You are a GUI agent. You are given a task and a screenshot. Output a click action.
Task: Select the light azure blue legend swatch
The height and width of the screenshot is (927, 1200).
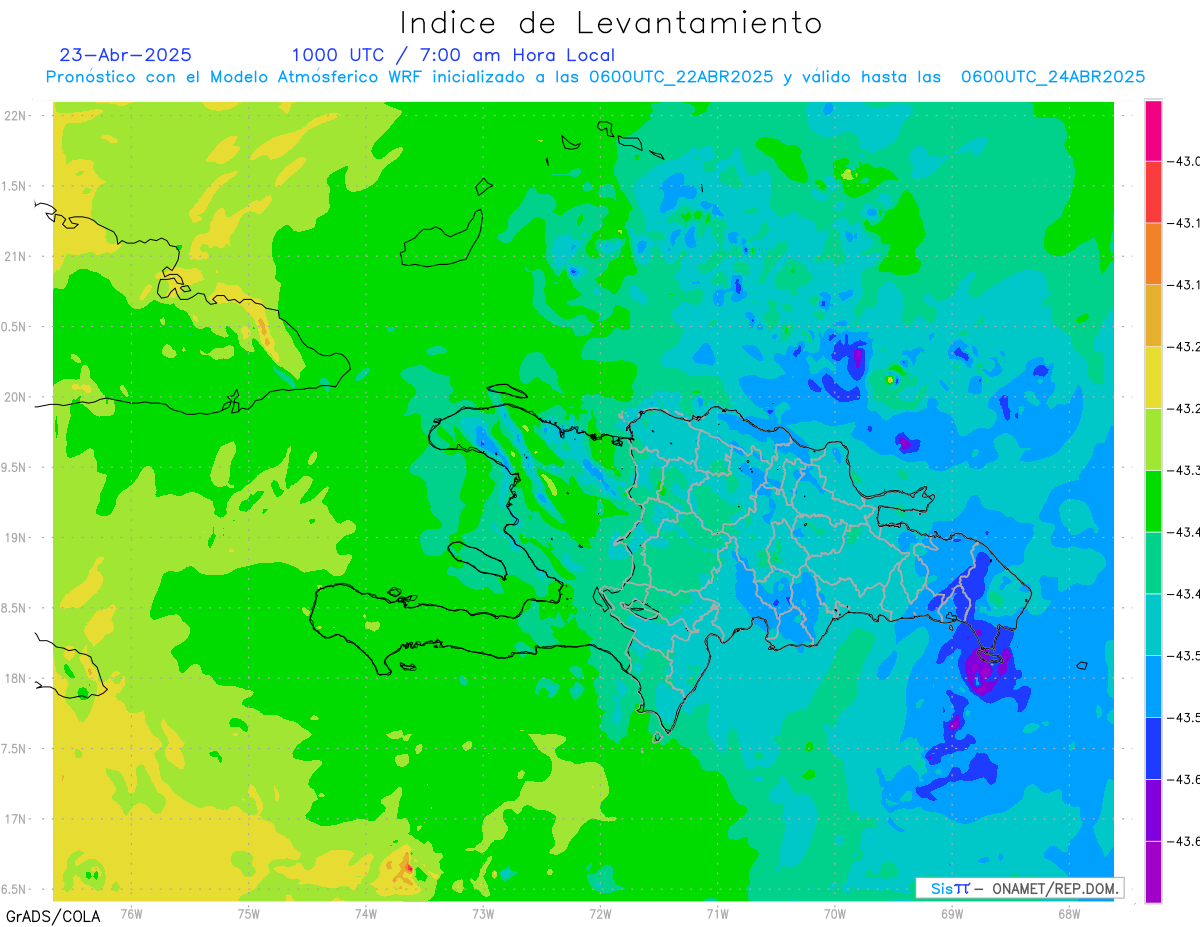click(1153, 686)
